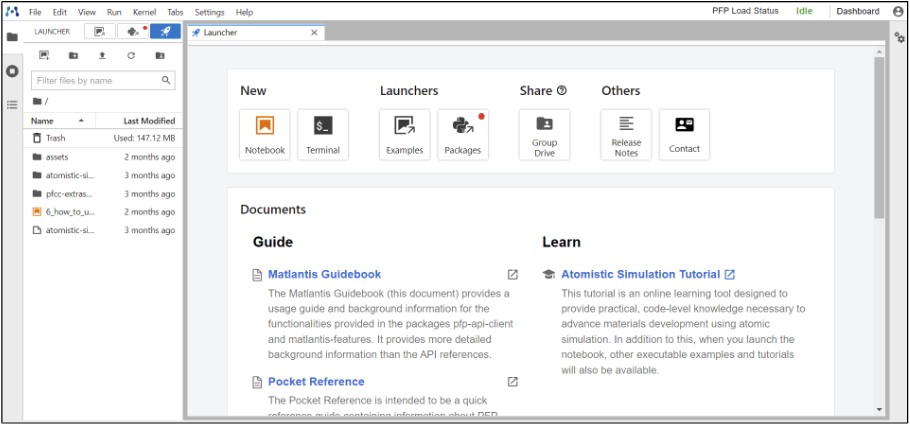Click the upload files icon
The image size is (910, 425).
(102, 55)
